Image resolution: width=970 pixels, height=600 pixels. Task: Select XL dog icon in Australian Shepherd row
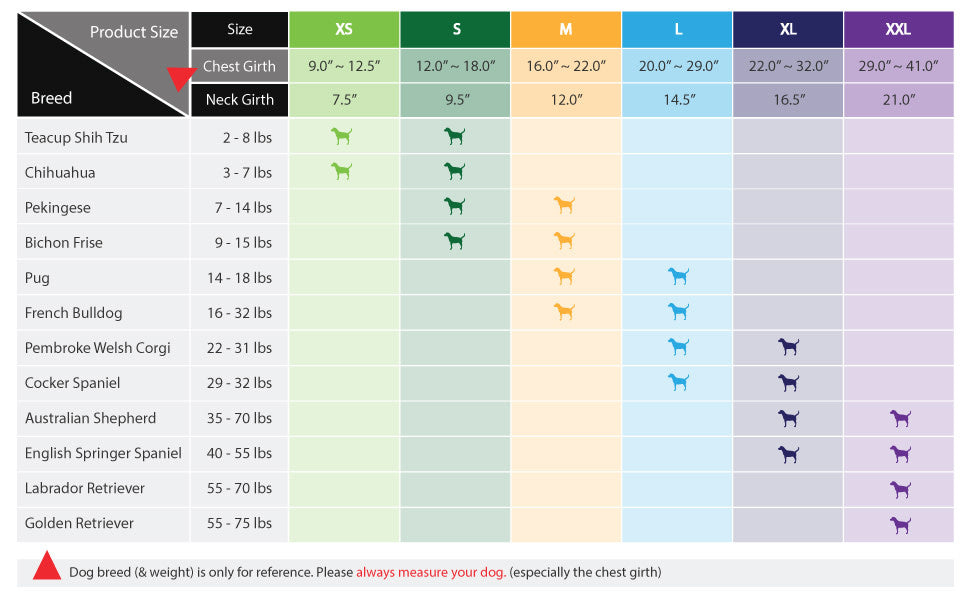pyautogui.click(x=789, y=418)
